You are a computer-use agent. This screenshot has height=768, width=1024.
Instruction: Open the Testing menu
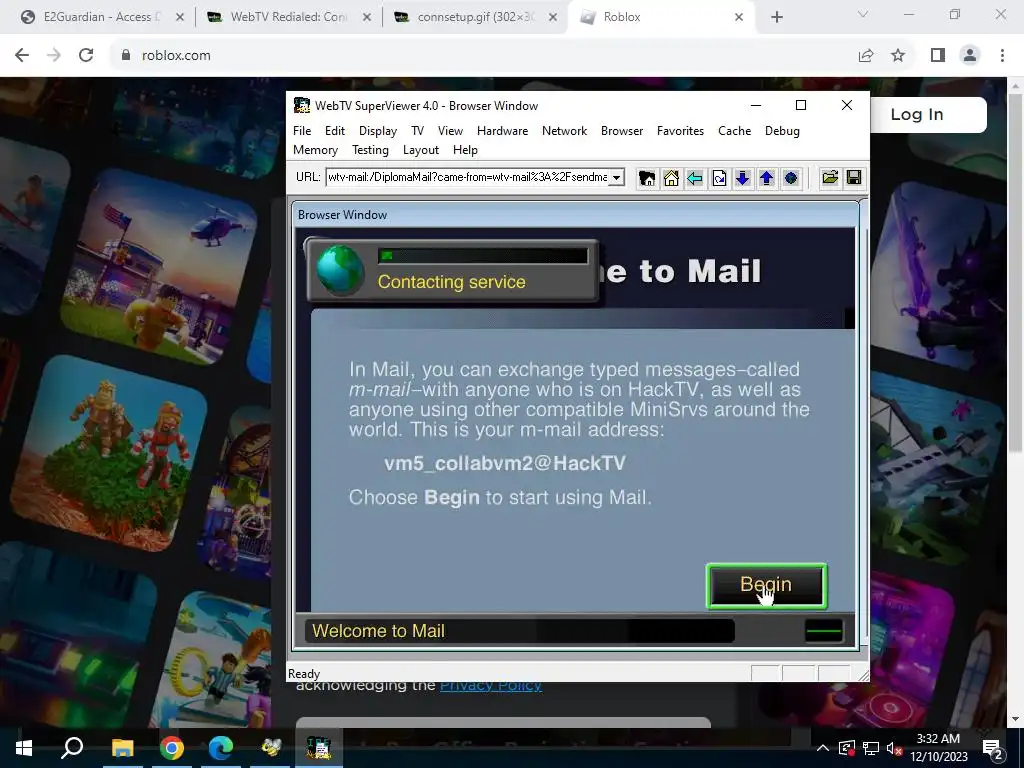point(370,150)
